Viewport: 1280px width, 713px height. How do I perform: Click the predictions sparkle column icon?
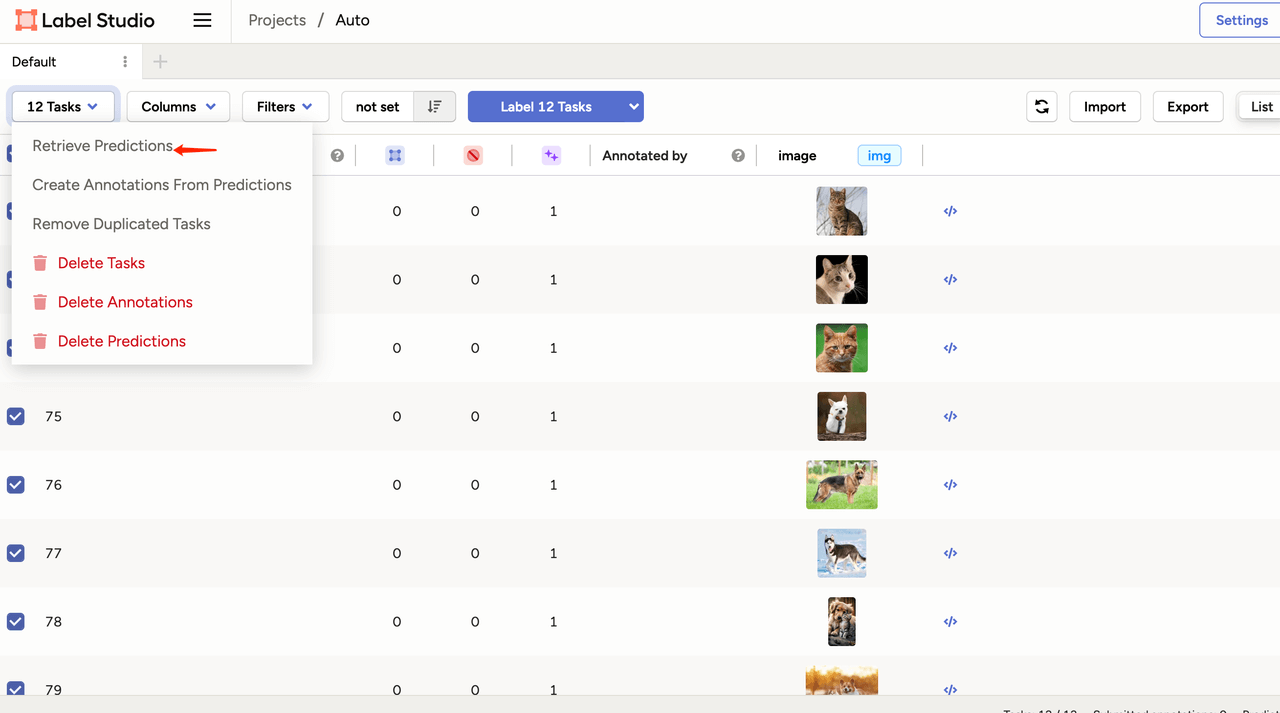tap(551, 156)
